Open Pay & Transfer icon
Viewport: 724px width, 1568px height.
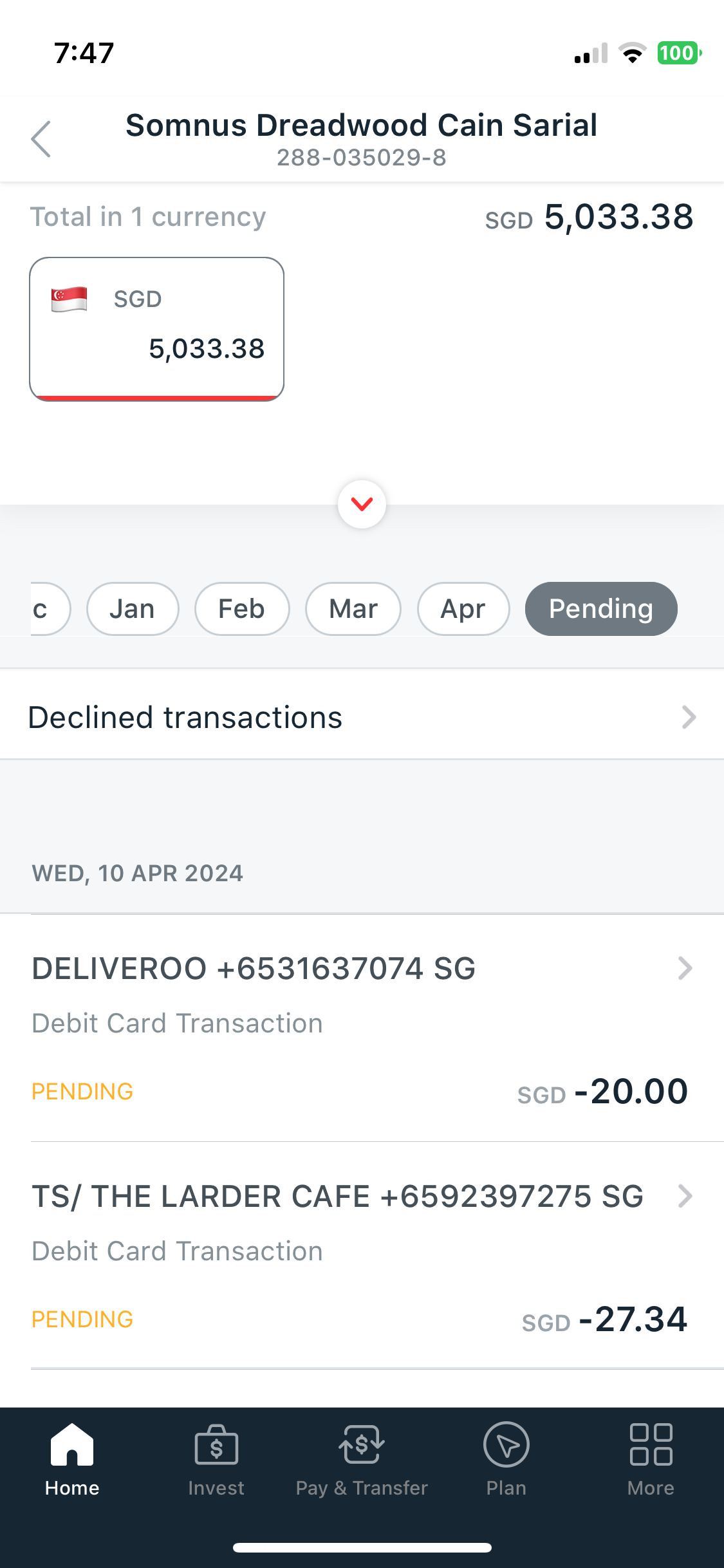click(x=362, y=1445)
